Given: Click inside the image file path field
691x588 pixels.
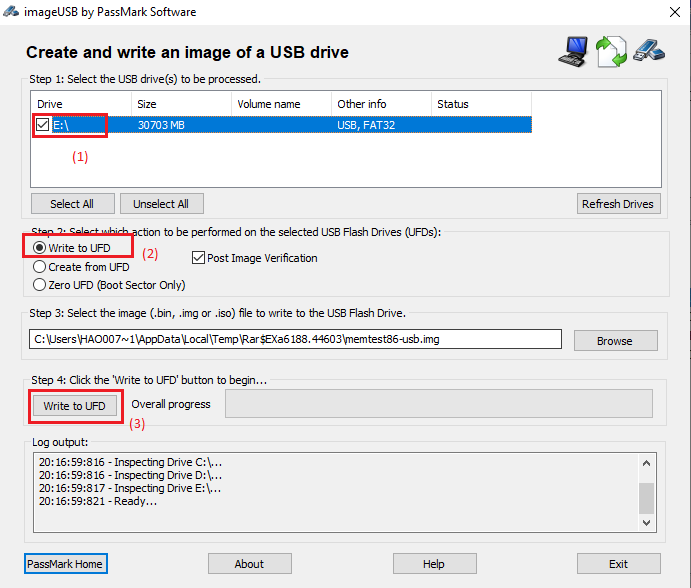Looking at the screenshot, I should (x=295, y=340).
